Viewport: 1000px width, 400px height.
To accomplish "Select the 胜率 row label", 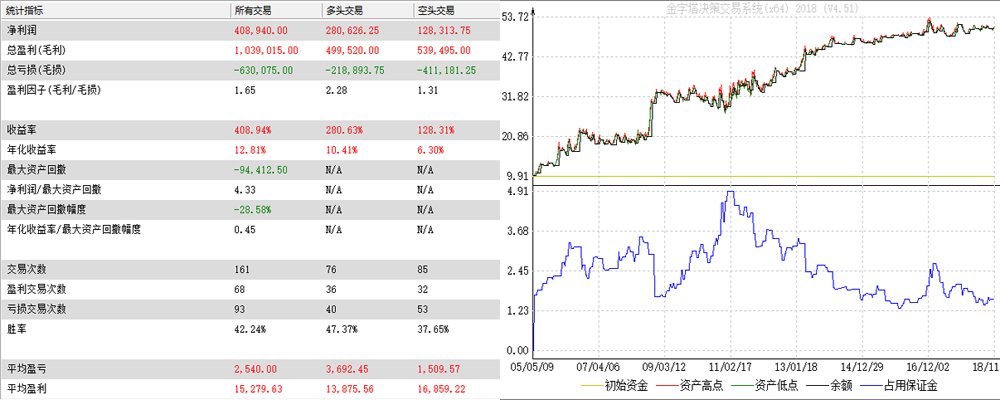I will pyautogui.click(x=16, y=328).
